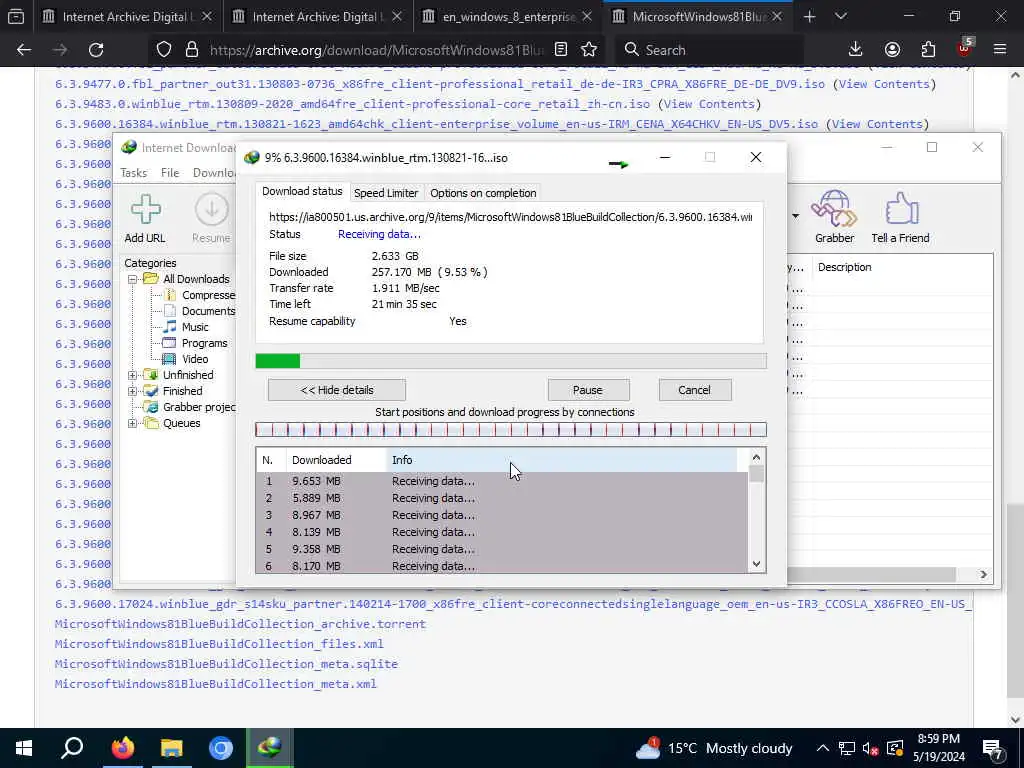This screenshot has width=1024, height=768.
Task: Open the Firefox account profile icon
Action: pos(892,50)
